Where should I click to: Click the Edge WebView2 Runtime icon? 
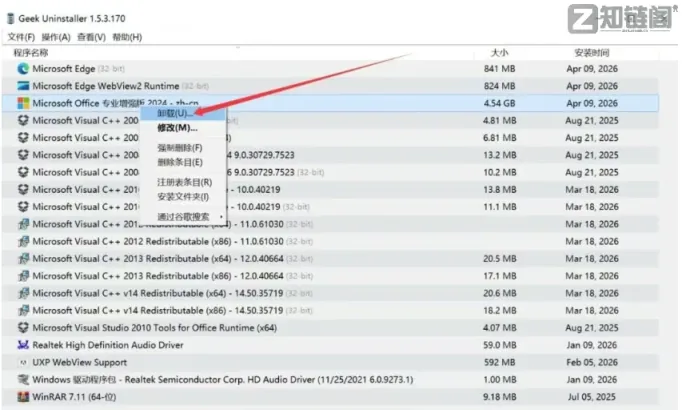[23, 86]
